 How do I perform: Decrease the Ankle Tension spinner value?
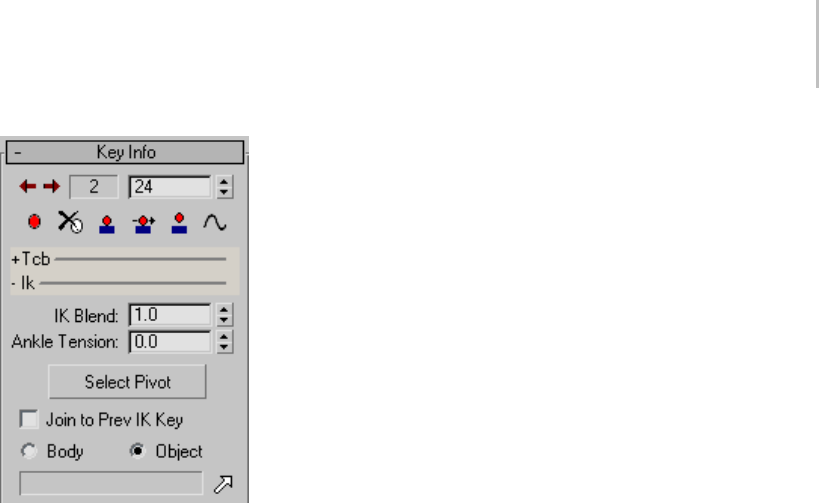coord(224,347)
